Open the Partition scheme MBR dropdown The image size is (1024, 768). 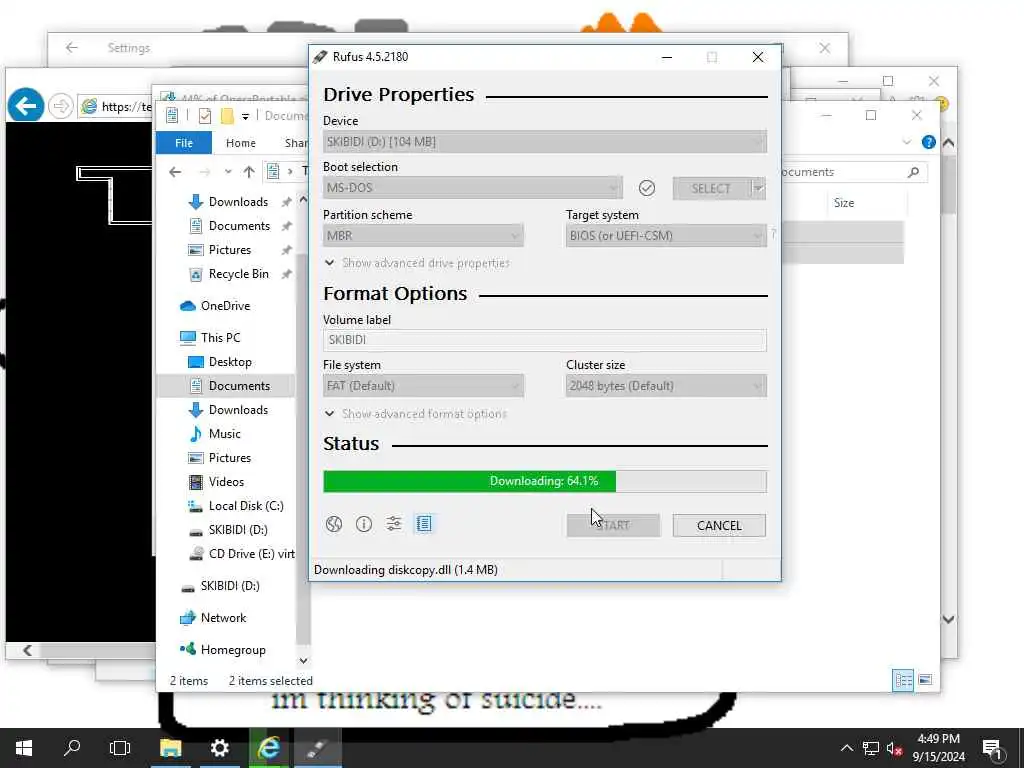click(x=423, y=236)
